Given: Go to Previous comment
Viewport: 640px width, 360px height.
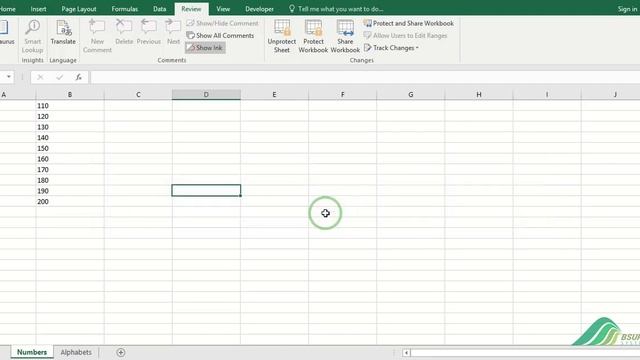Looking at the screenshot, I should point(149,32).
